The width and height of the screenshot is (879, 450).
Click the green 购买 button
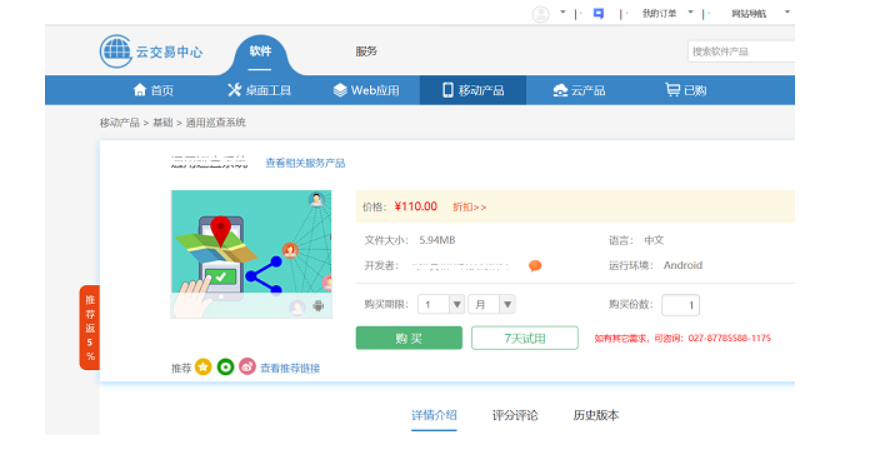pyautogui.click(x=409, y=338)
